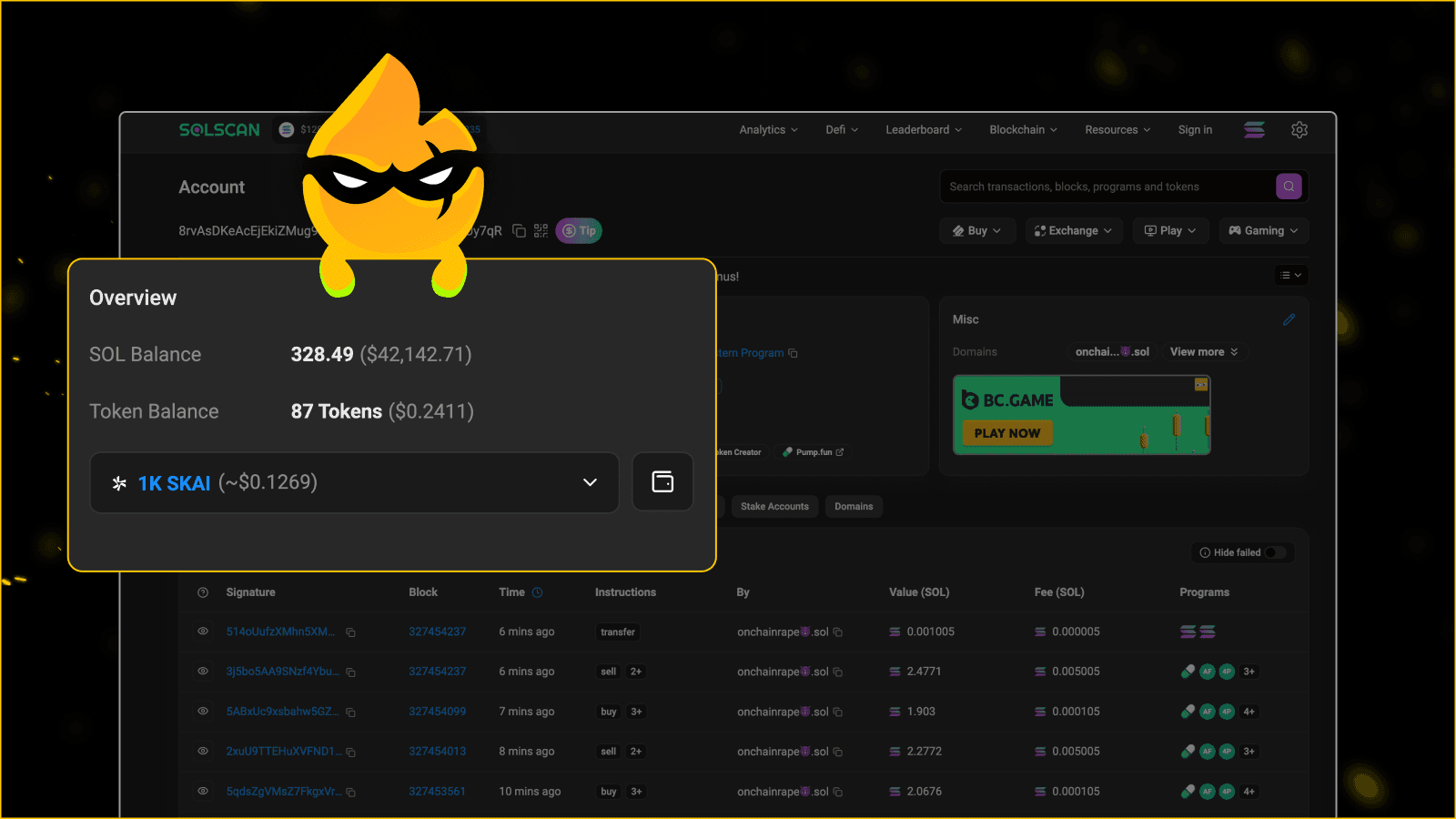The width and height of the screenshot is (1456, 819).
Task: Open the Resources menu
Action: pyautogui.click(x=1117, y=130)
